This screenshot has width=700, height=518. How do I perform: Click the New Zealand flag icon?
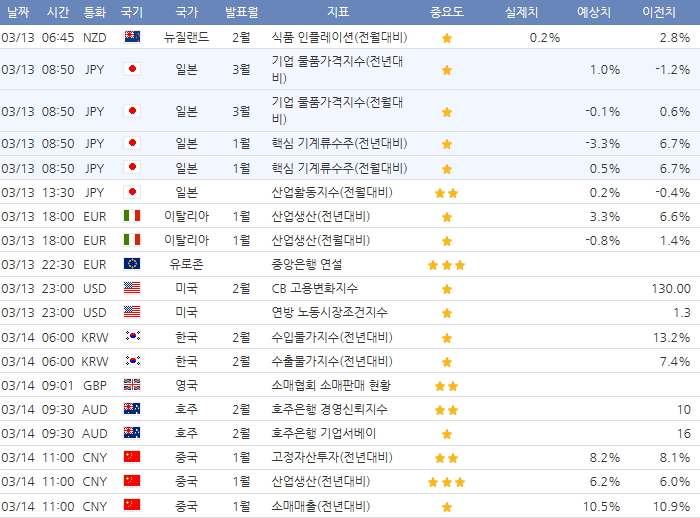(x=132, y=37)
